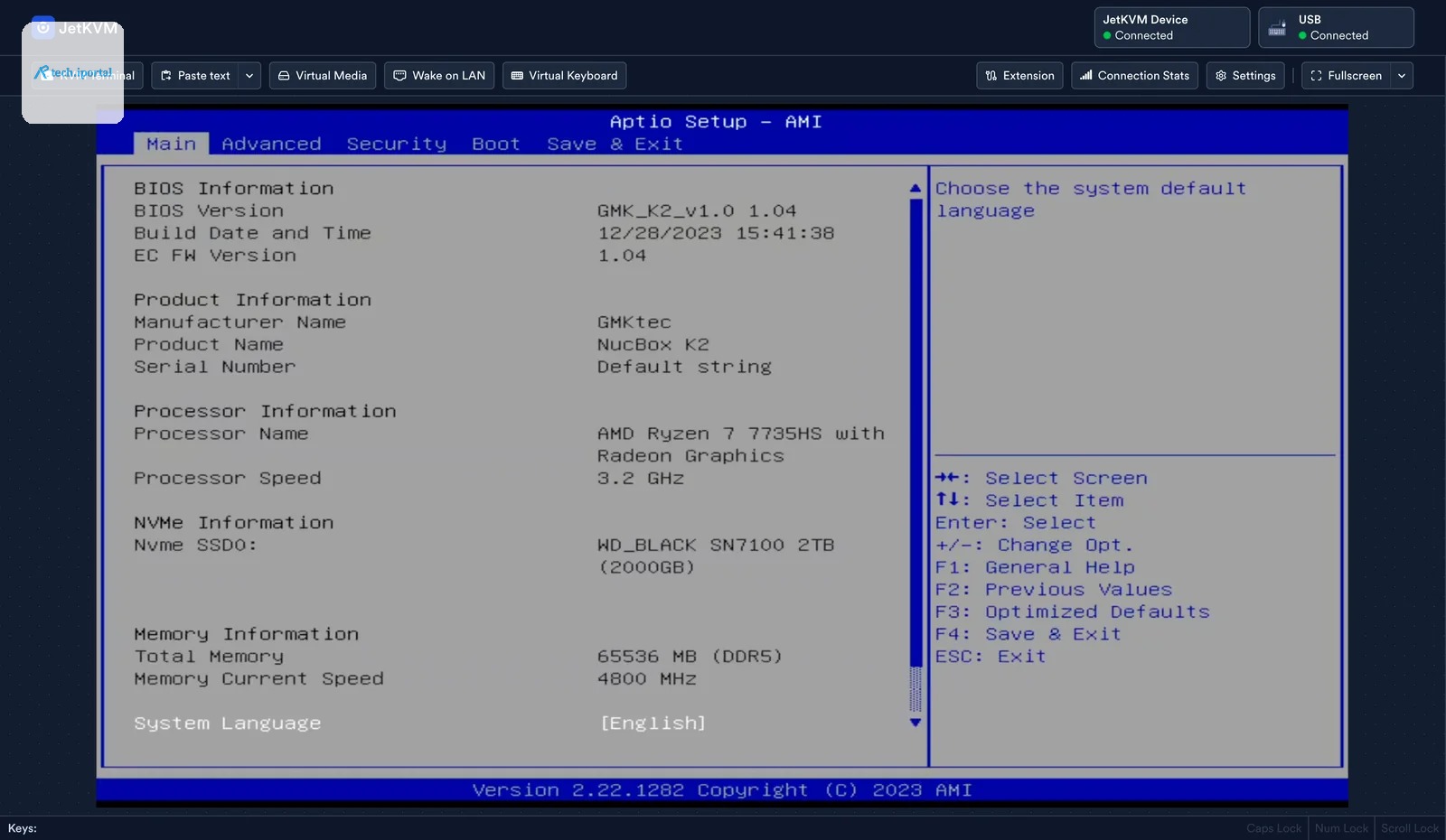Click the JetKVM Device Connected status
The width and height of the screenshot is (1446, 840).
(1172, 27)
